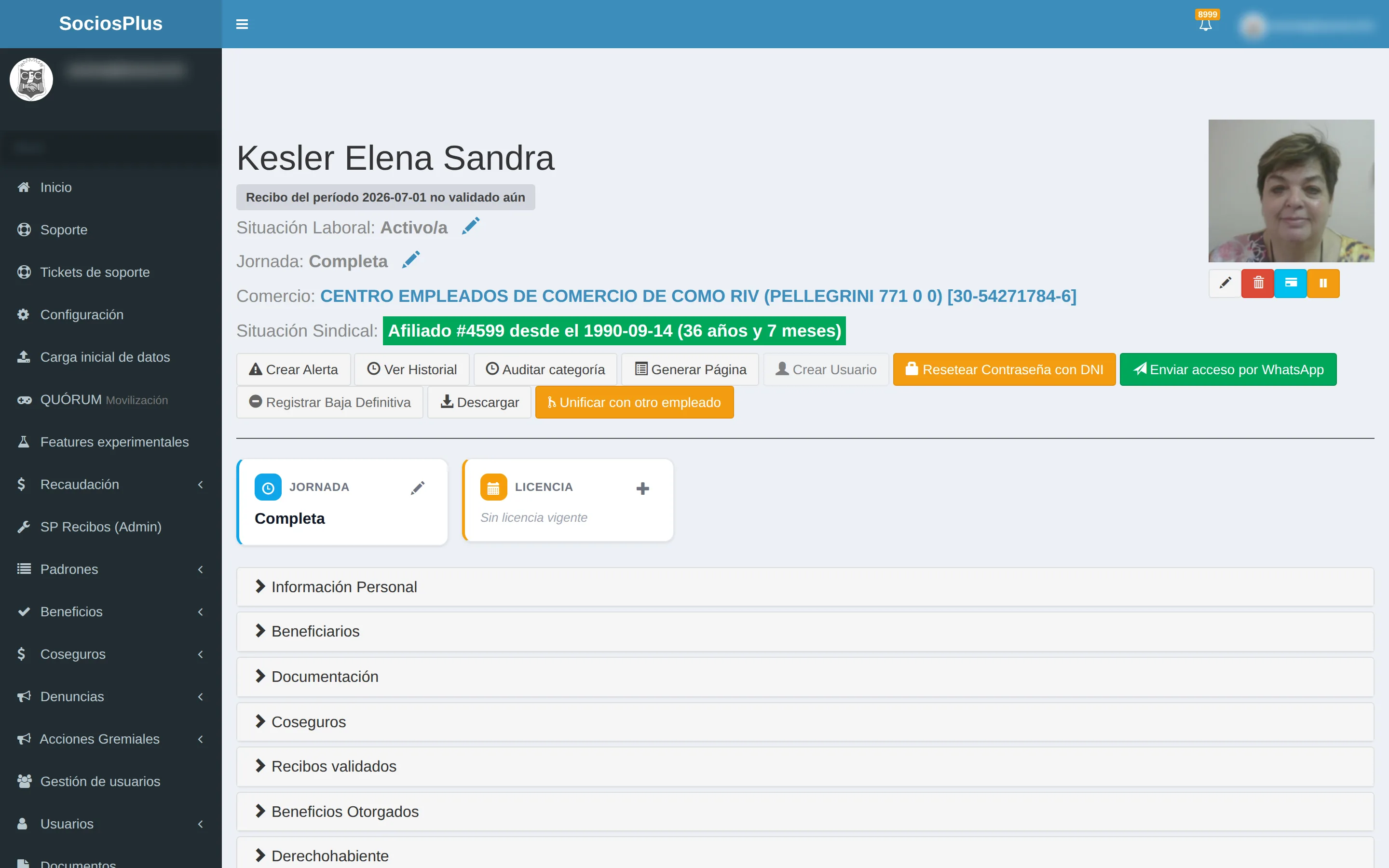Open the Centro Empleados de Comercio link
Screen dimensions: 1389x868
pyautogui.click(x=698, y=296)
